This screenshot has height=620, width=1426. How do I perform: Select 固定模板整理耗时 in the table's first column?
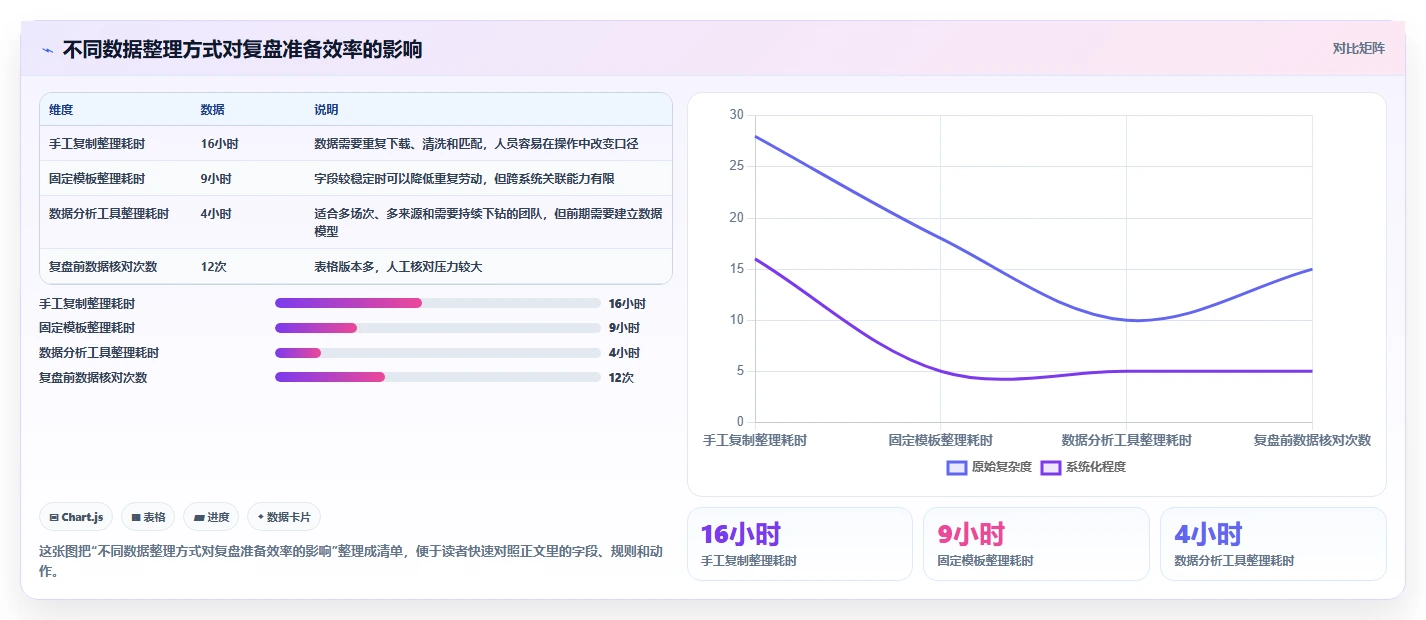pos(97,179)
